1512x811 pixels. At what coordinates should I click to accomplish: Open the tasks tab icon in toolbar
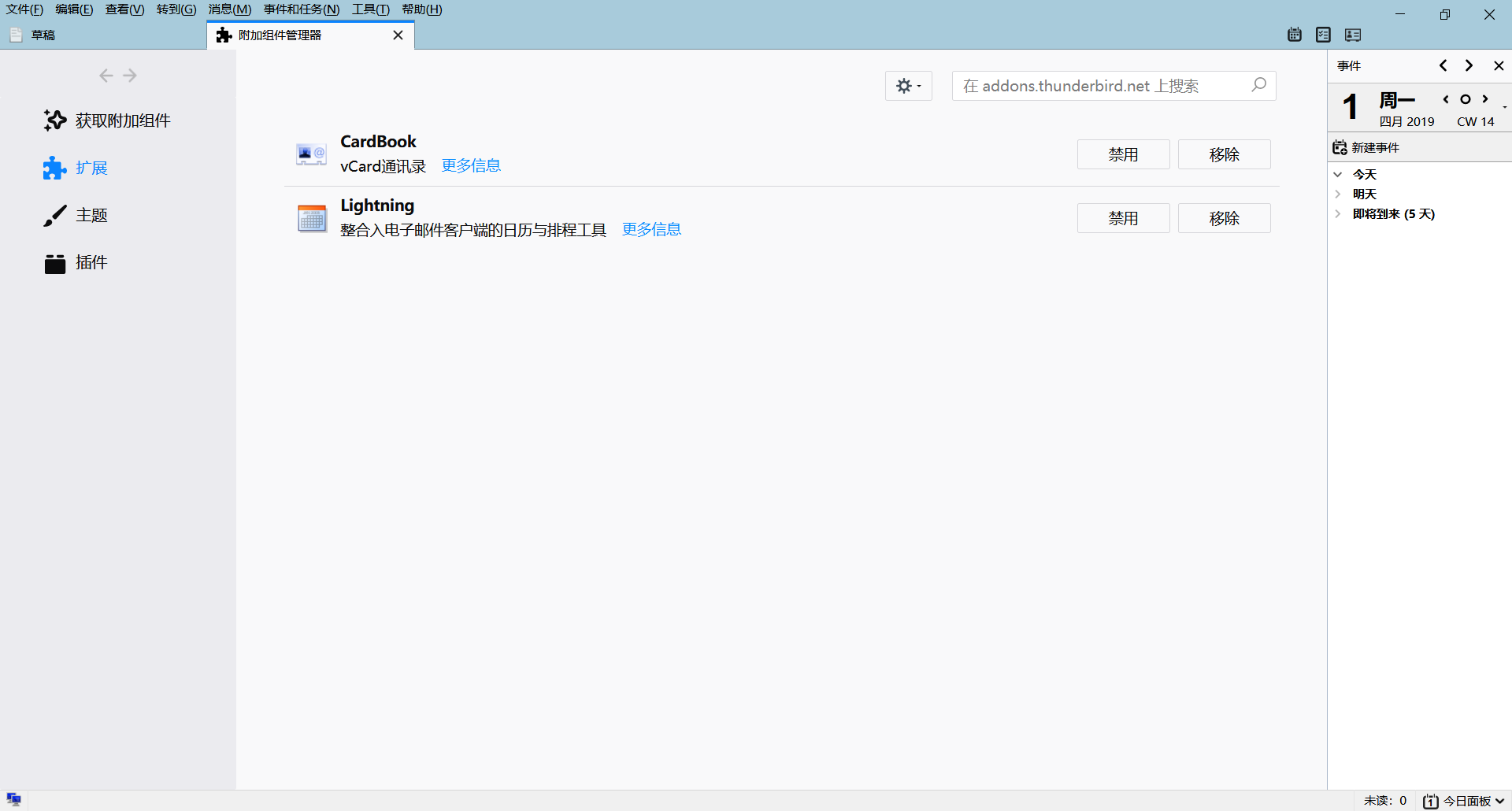tap(1324, 35)
